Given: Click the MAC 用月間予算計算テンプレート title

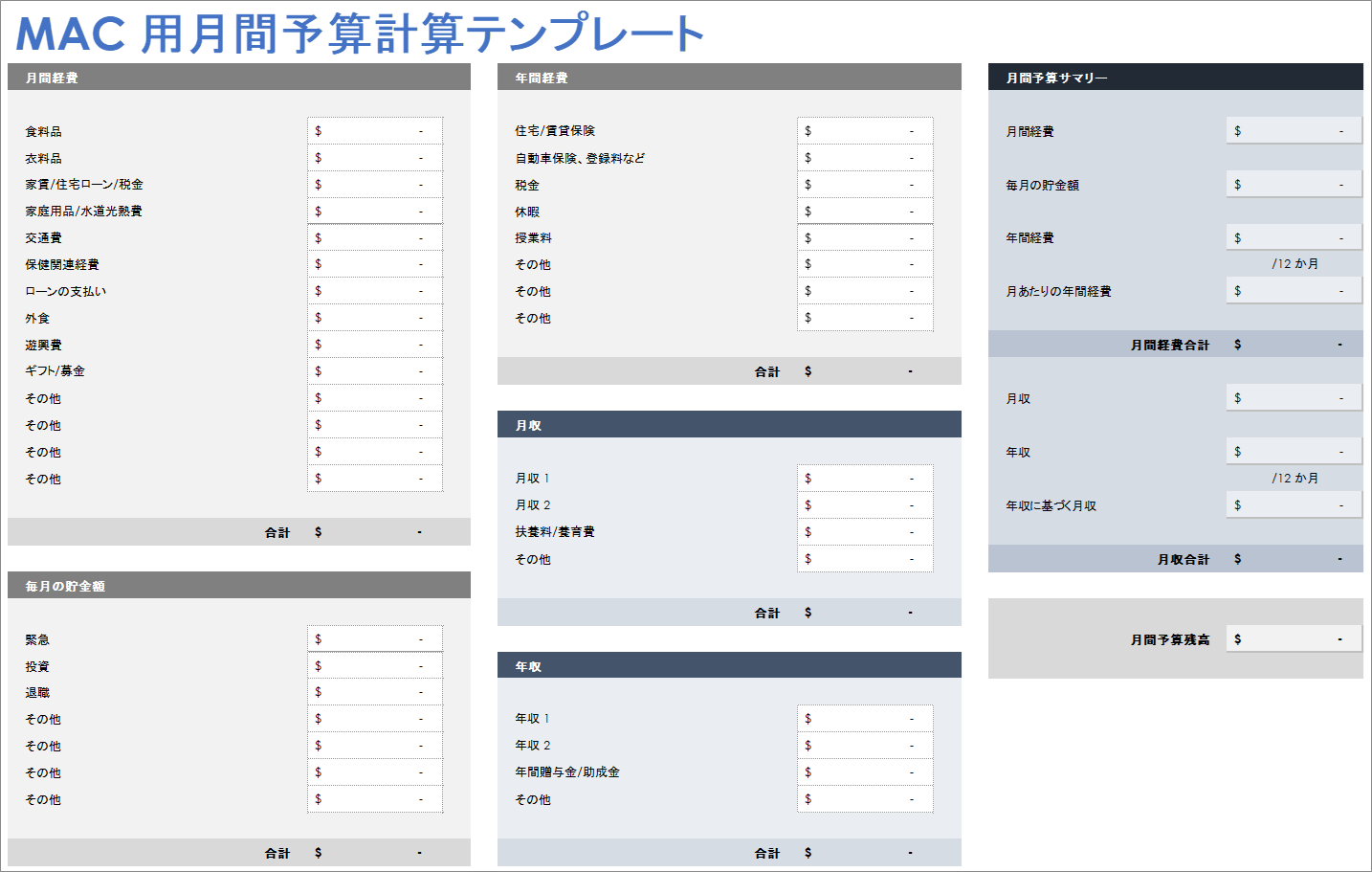Looking at the screenshot, I should pos(360,34).
